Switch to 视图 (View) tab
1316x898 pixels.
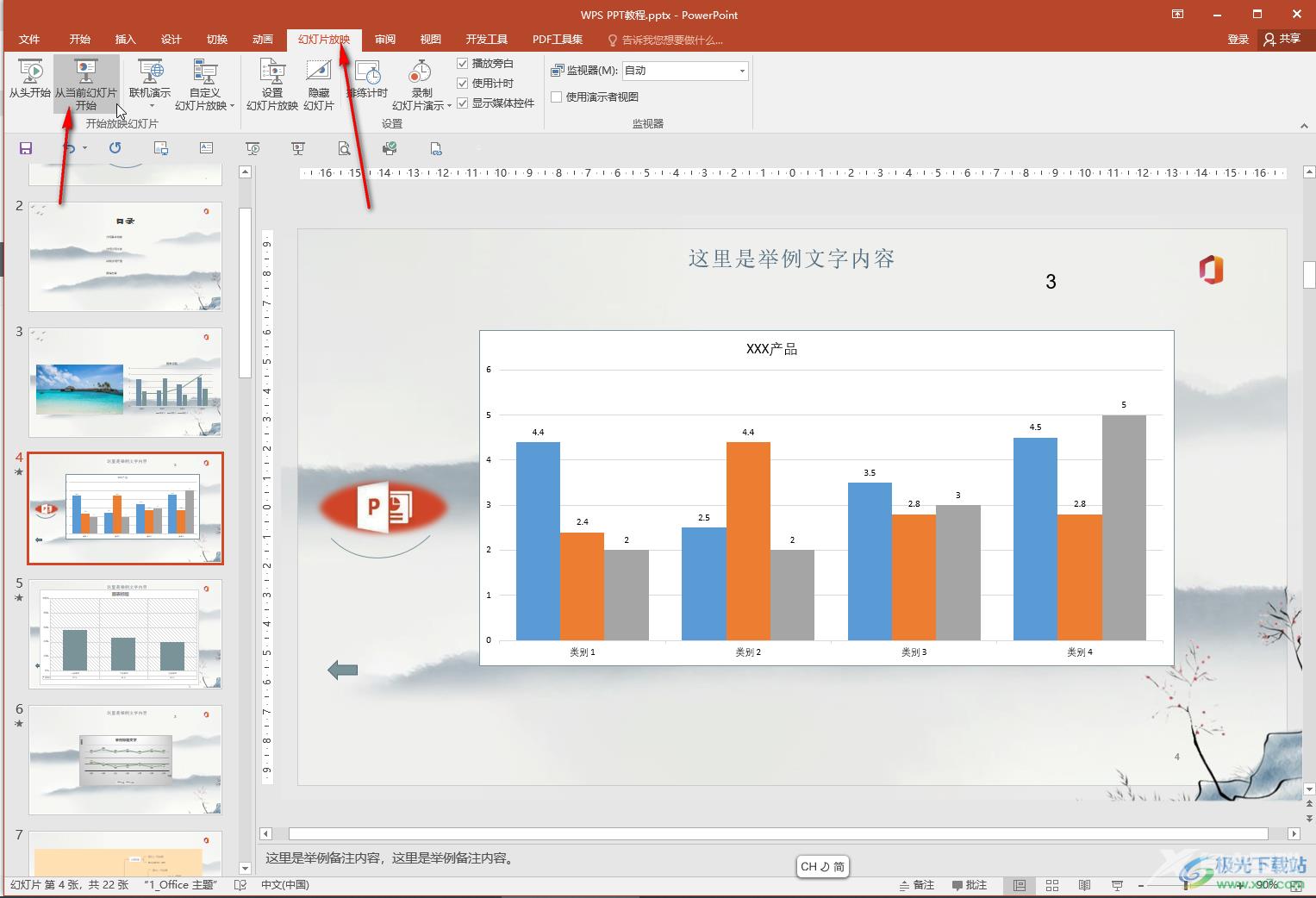[431, 40]
